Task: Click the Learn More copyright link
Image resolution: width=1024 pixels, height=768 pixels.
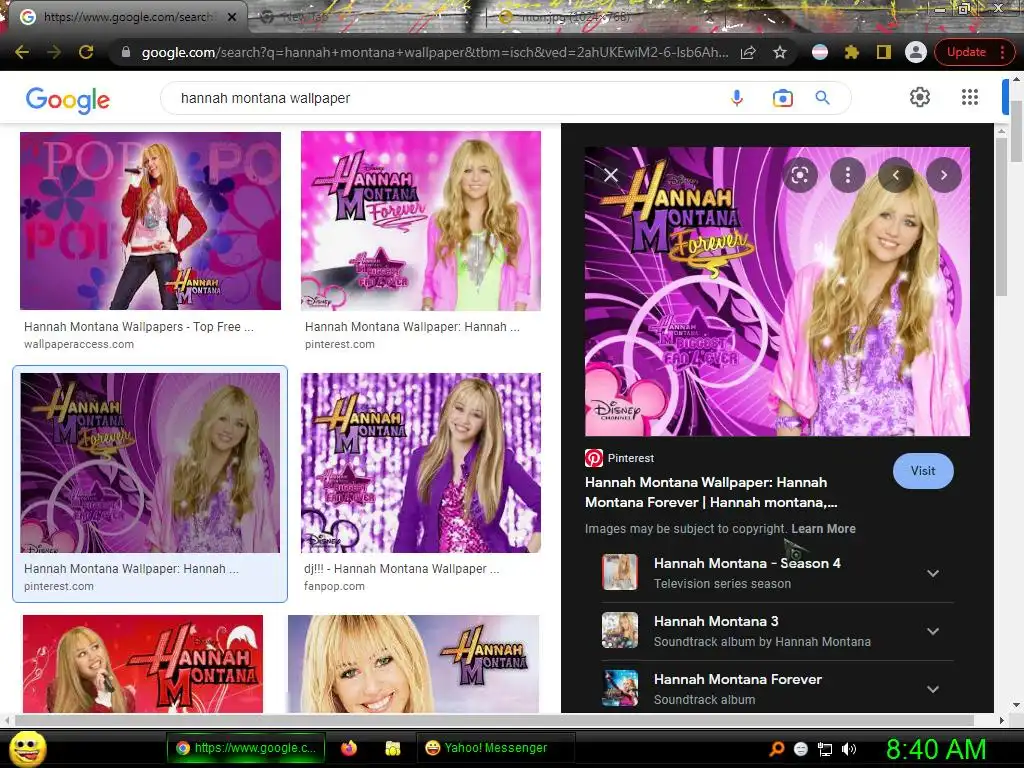Action: coord(824,529)
